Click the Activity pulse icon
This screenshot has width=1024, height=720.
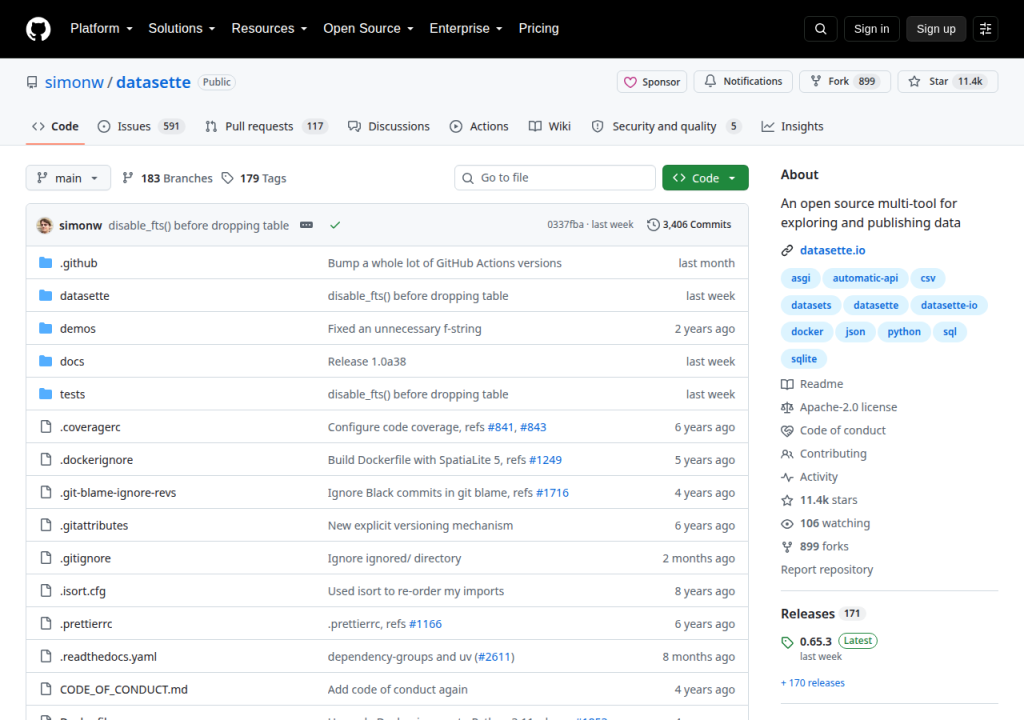tap(787, 477)
